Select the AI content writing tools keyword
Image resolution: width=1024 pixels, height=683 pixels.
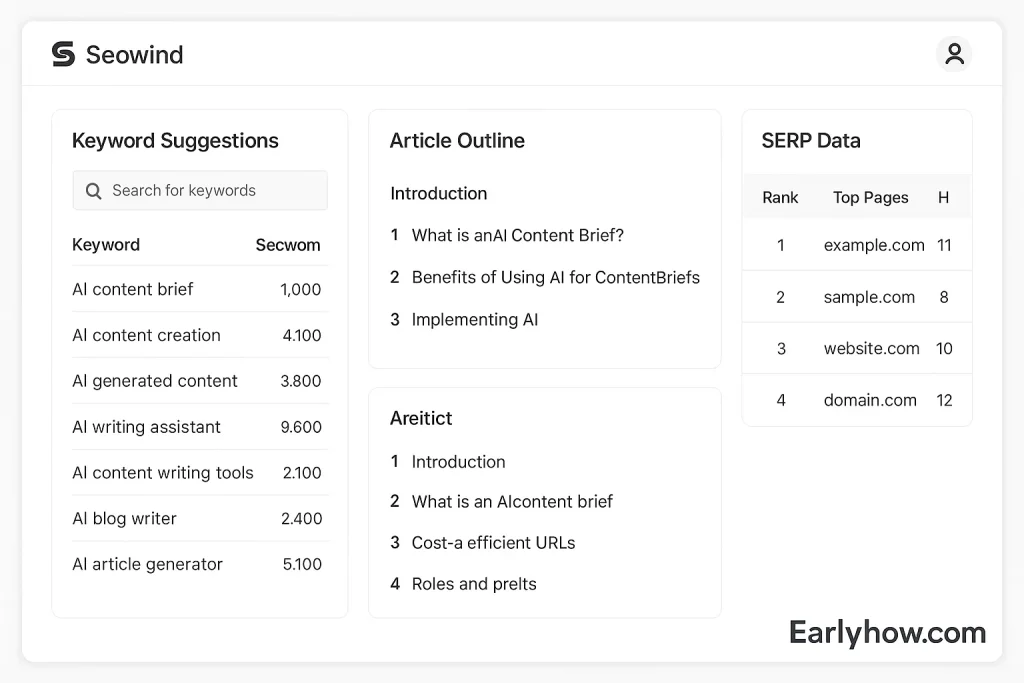tap(163, 473)
